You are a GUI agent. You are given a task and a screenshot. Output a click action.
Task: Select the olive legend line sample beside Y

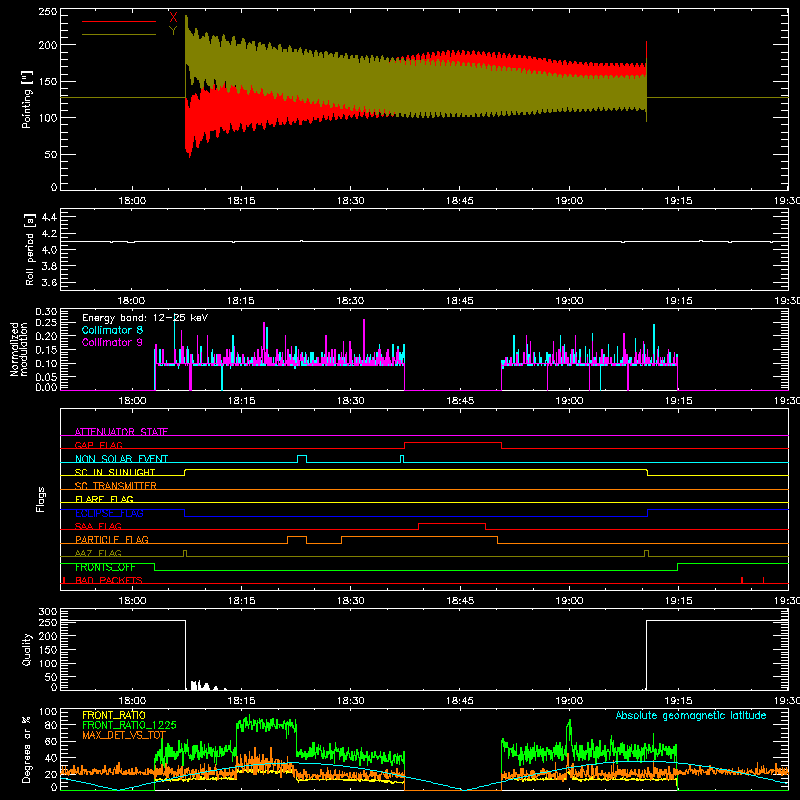click(119, 34)
